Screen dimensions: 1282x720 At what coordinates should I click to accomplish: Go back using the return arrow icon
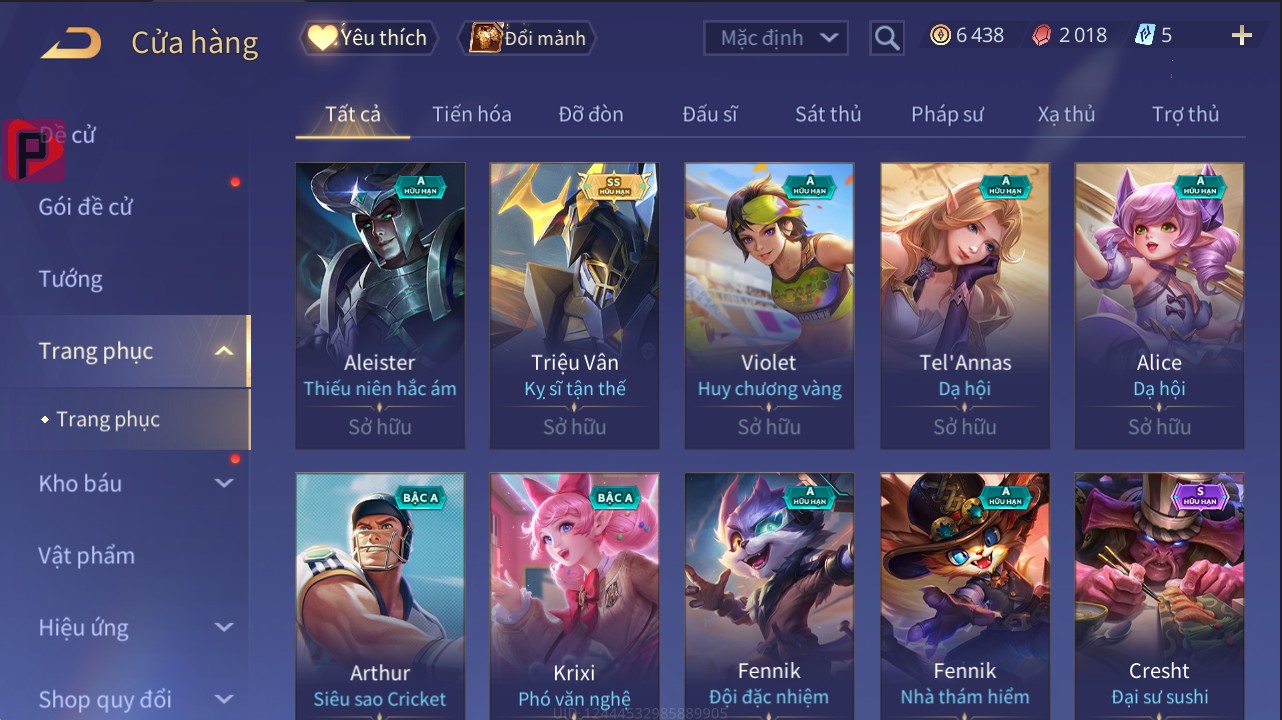point(72,44)
